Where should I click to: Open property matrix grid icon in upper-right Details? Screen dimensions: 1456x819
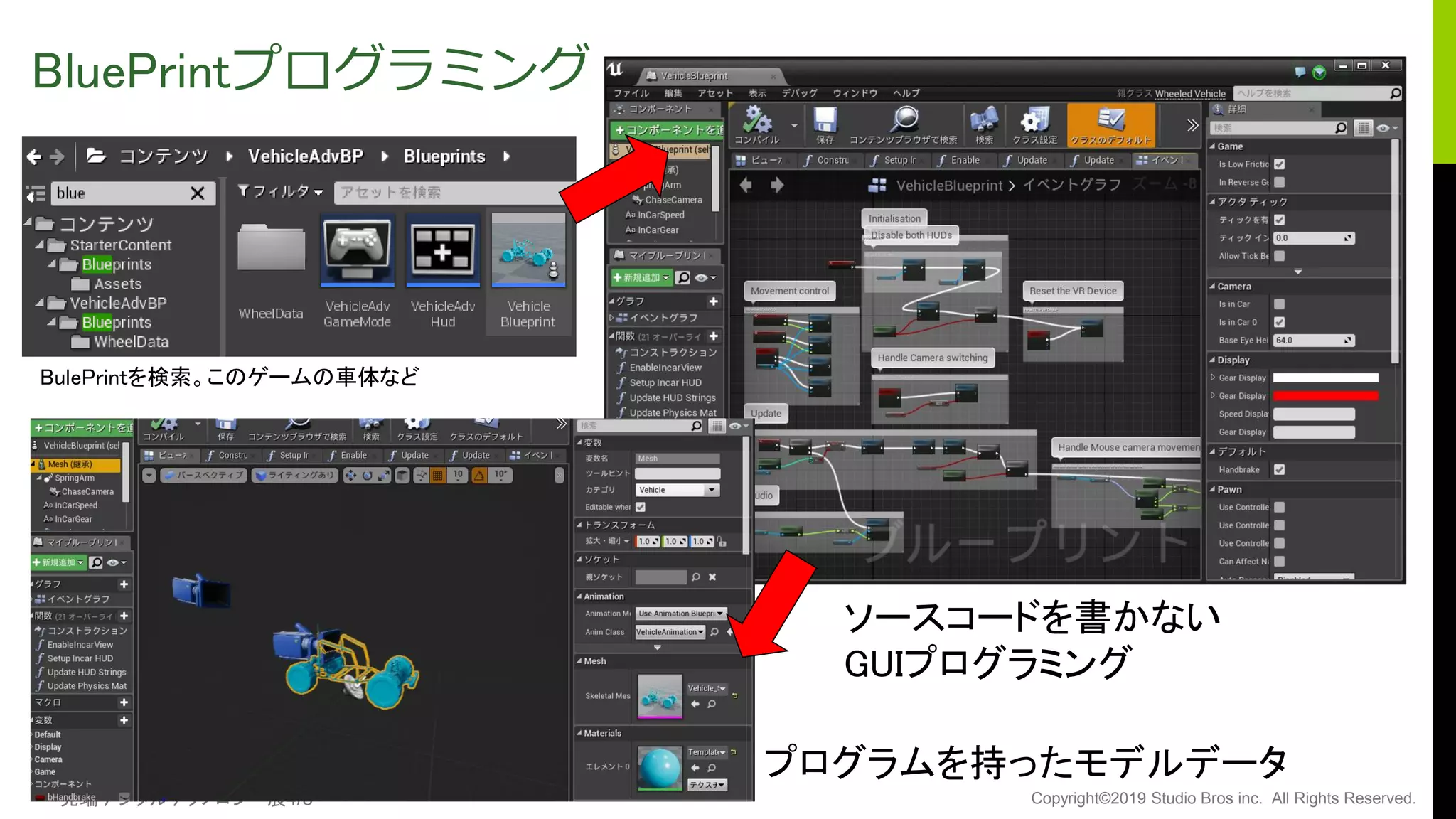[1363, 128]
